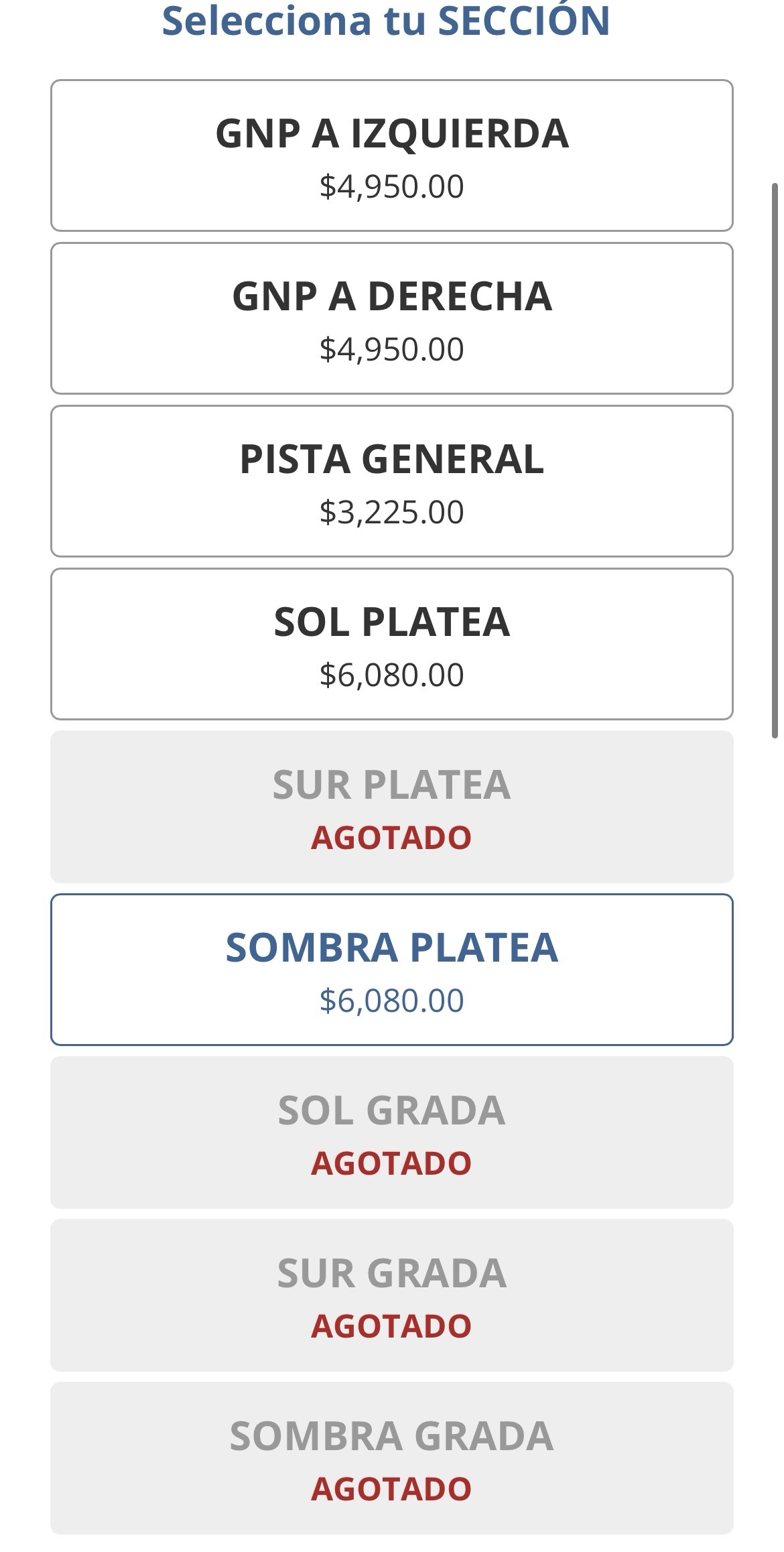Choose the highlighted SOMBRA PLATEA section
The image size is (784, 1552).
pyautogui.click(x=391, y=948)
